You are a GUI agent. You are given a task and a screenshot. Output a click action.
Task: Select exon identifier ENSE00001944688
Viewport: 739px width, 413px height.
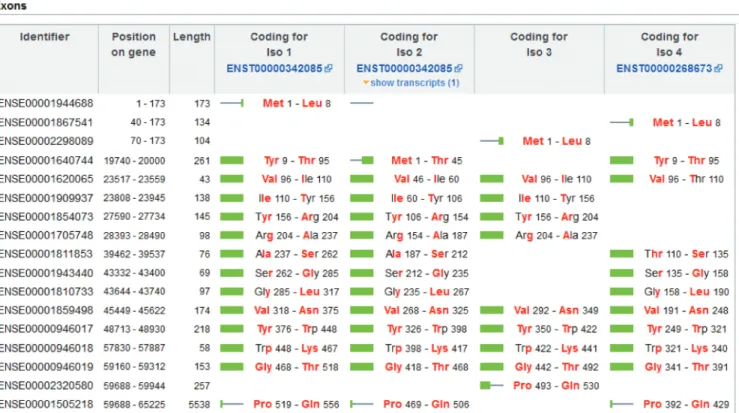(x=46, y=103)
